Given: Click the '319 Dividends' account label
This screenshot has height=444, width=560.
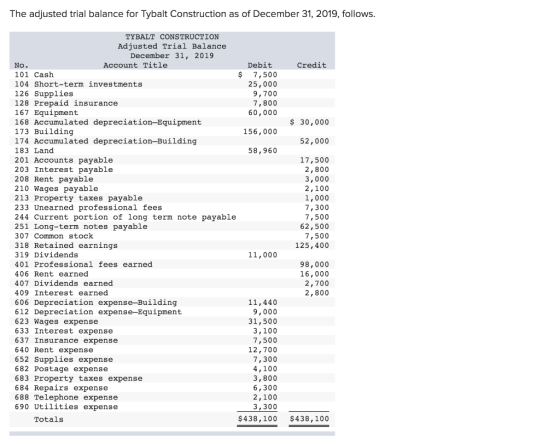Looking at the screenshot, I should pos(46,255).
